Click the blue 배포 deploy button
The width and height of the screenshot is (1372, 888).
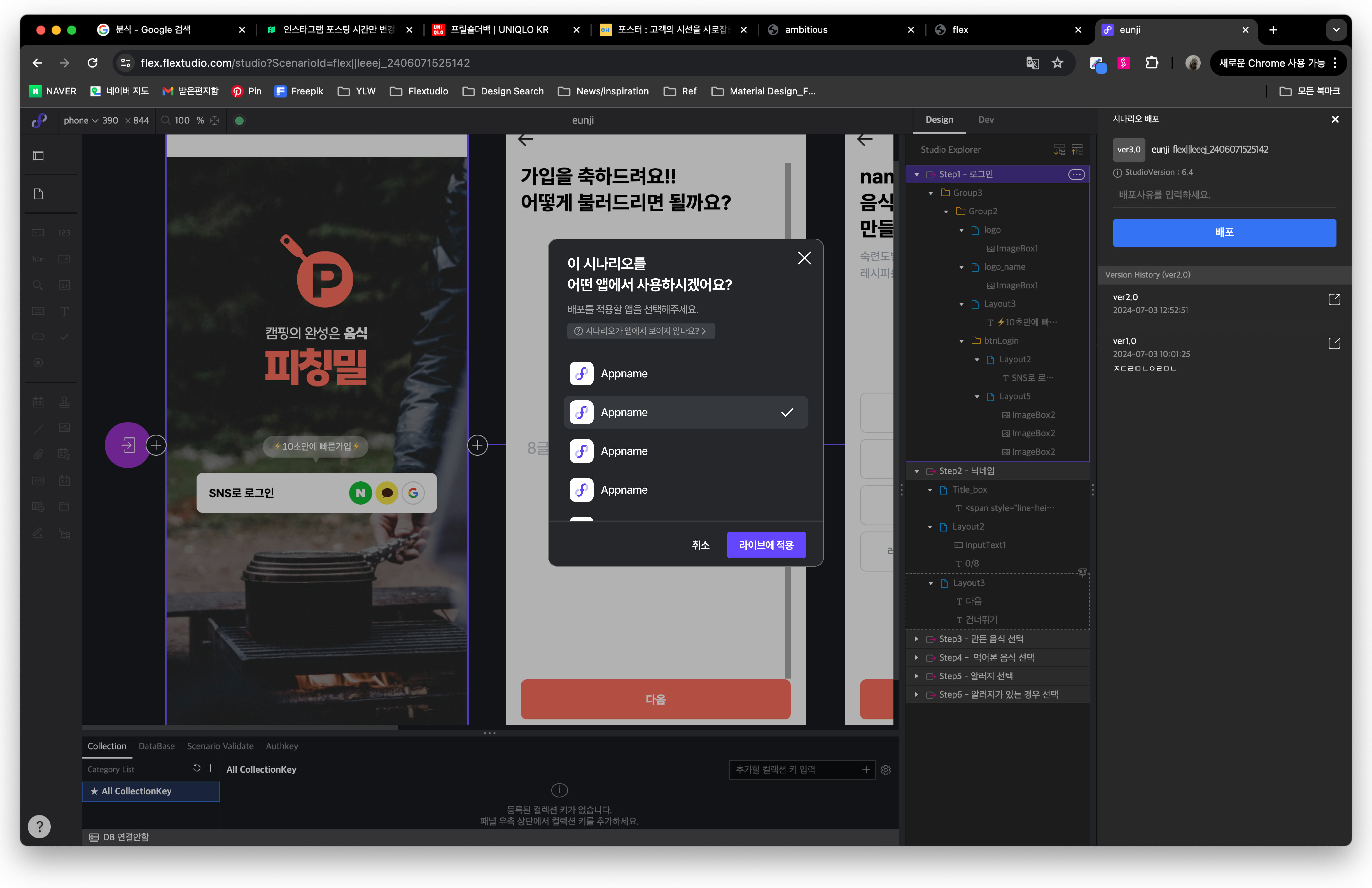(1224, 233)
